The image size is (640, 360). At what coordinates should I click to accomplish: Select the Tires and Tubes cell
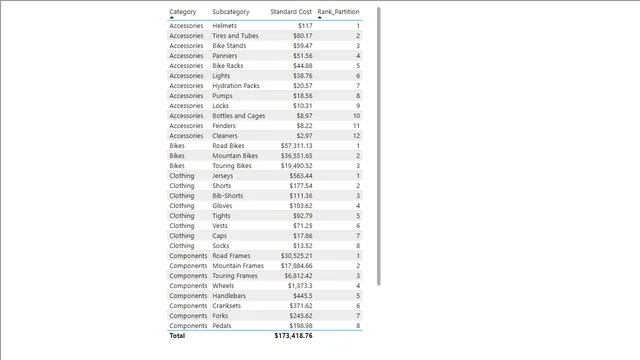click(235, 36)
